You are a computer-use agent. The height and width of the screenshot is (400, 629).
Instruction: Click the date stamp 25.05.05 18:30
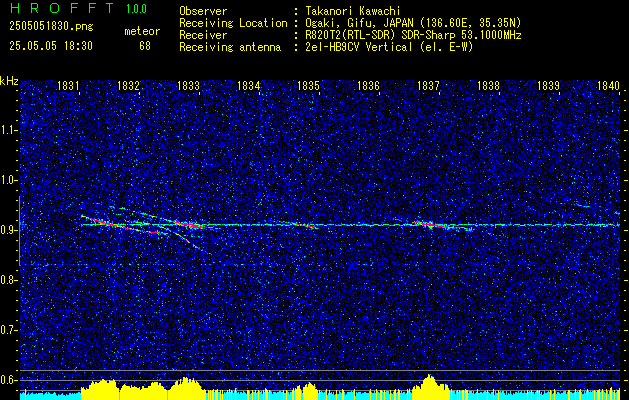(x=51, y=46)
